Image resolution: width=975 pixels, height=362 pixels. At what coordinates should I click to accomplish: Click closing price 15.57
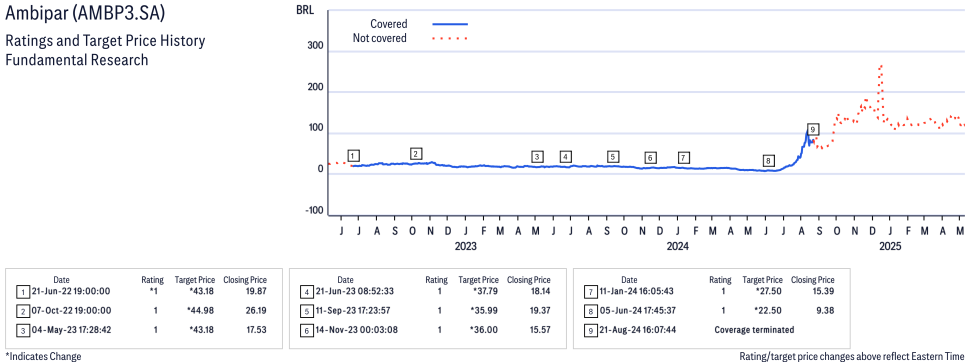coord(540,330)
